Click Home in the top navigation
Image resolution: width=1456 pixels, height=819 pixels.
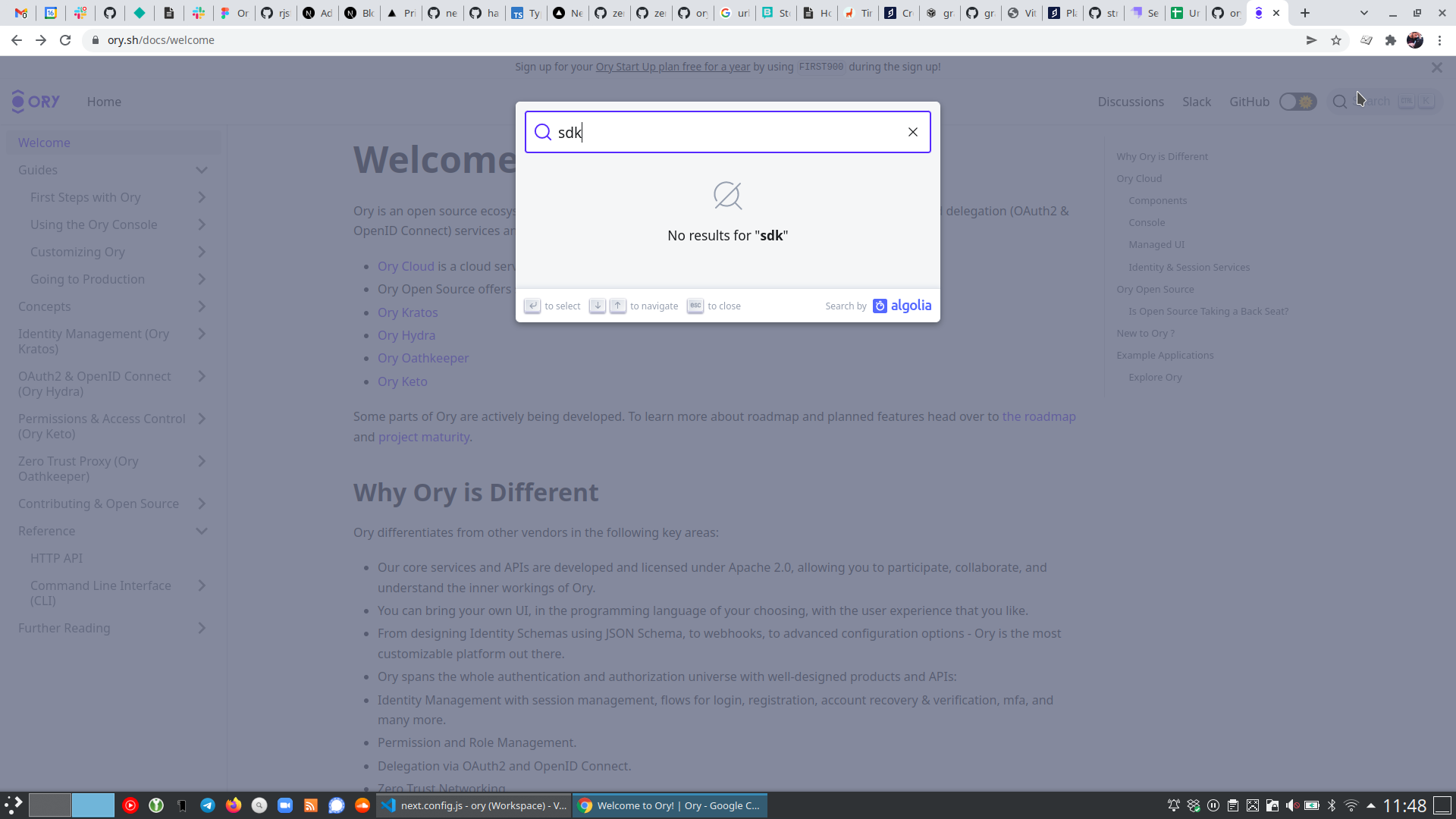point(104,101)
